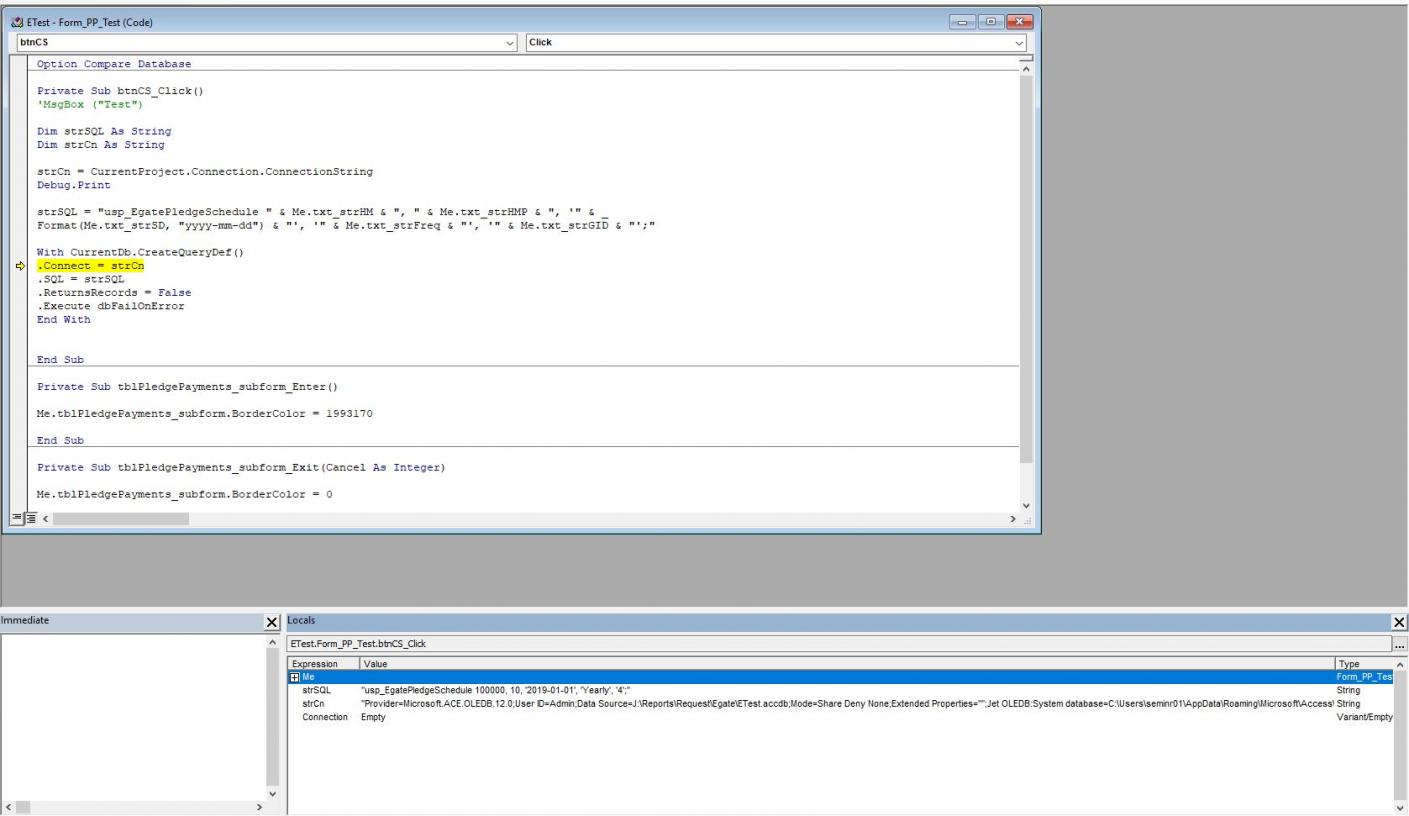Click the Immediate window scroll up arrow
This screenshot has height=816, width=1409.
click(x=273, y=642)
